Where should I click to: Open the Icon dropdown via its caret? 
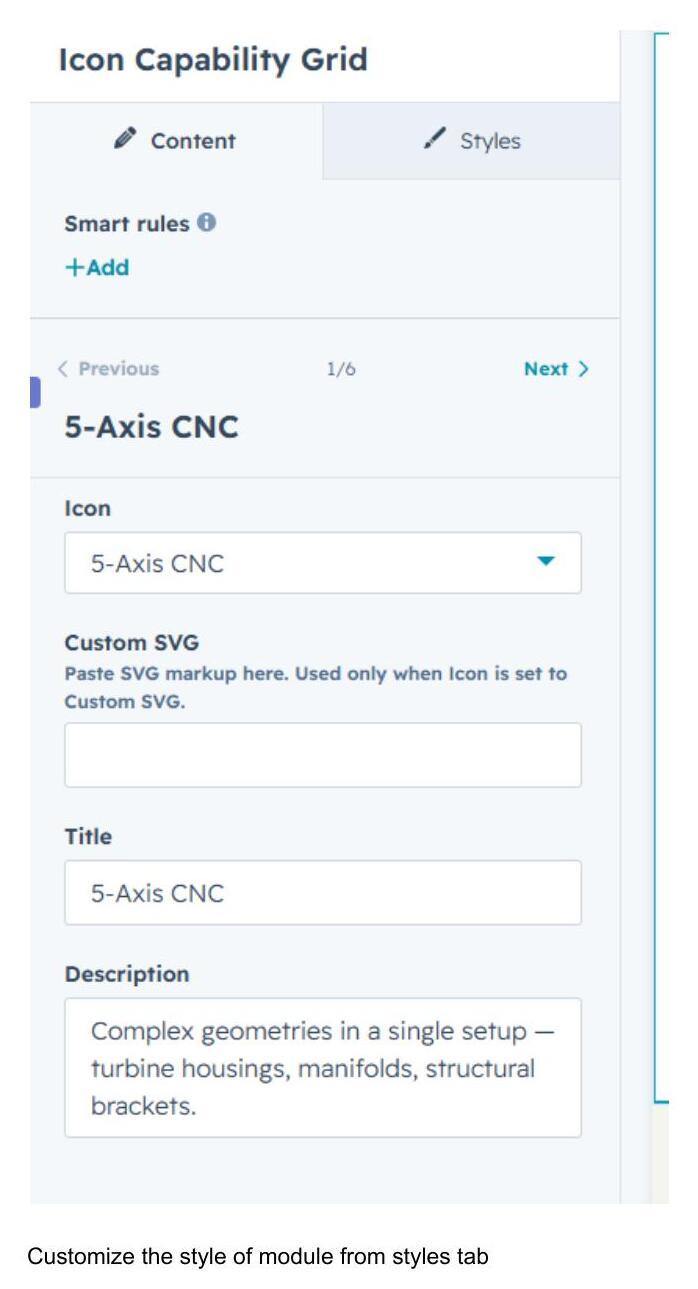pyautogui.click(x=545, y=562)
